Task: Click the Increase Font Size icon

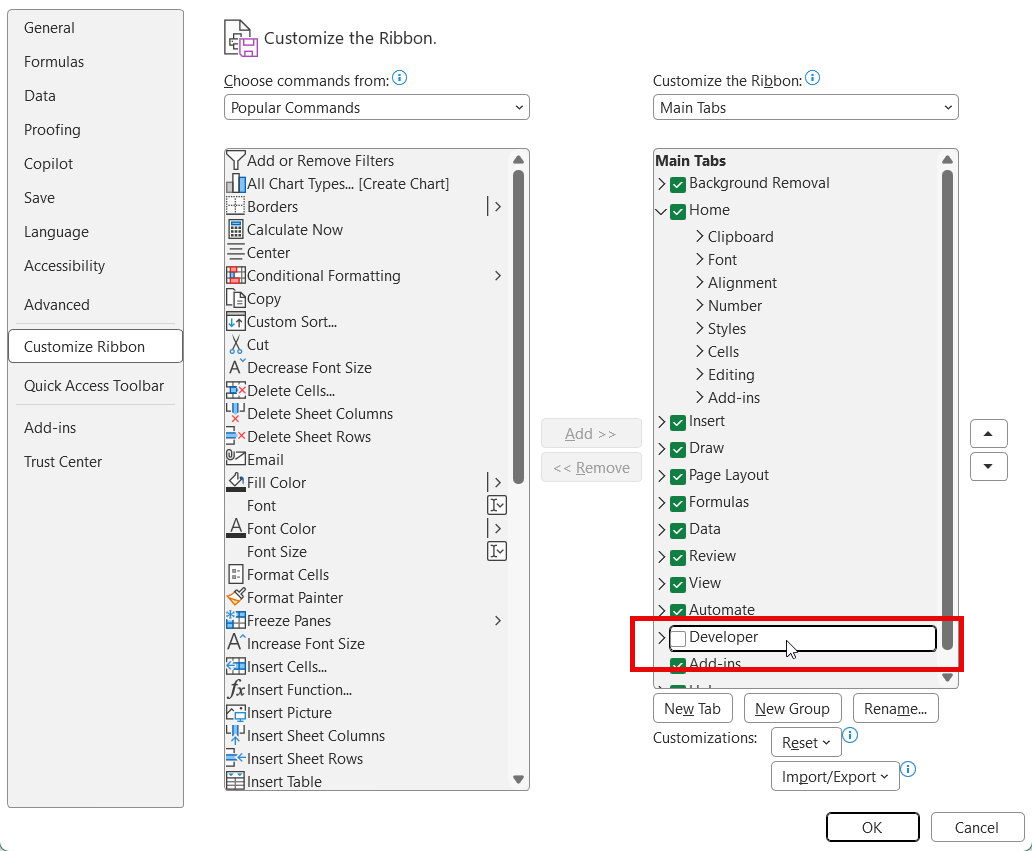Action: click(x=236, y=642)
